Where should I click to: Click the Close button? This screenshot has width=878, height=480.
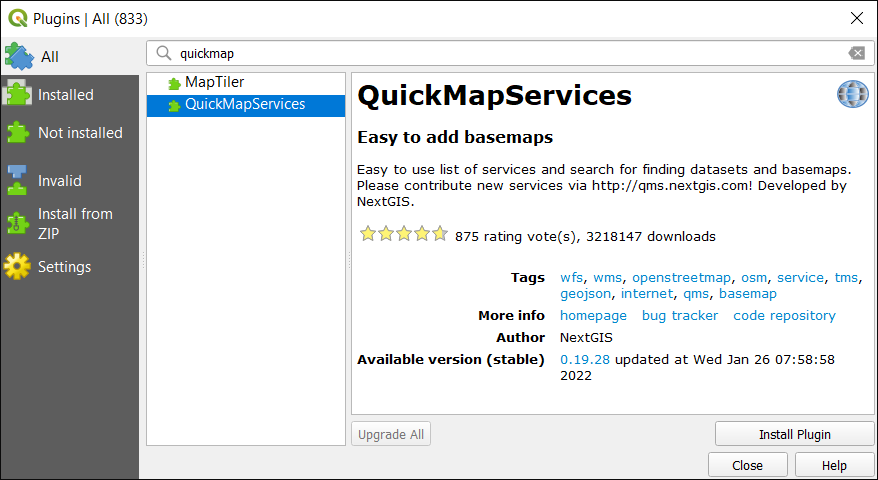[748, 465]
